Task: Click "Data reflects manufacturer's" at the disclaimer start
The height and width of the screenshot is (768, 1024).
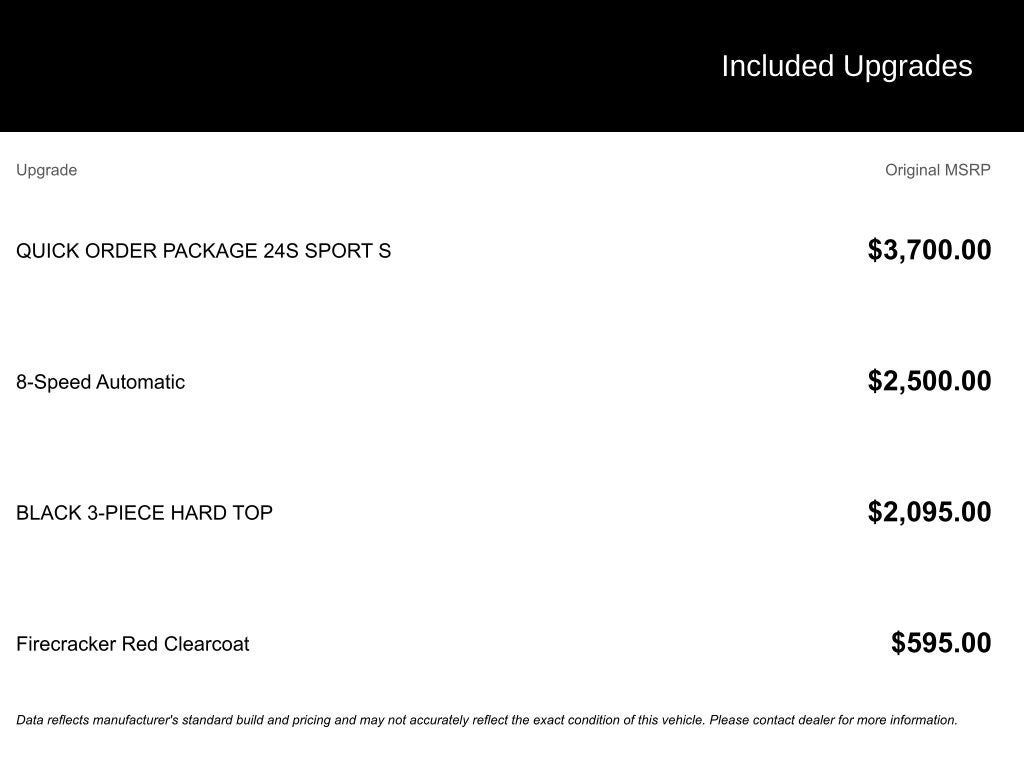Action: [97, 720]
